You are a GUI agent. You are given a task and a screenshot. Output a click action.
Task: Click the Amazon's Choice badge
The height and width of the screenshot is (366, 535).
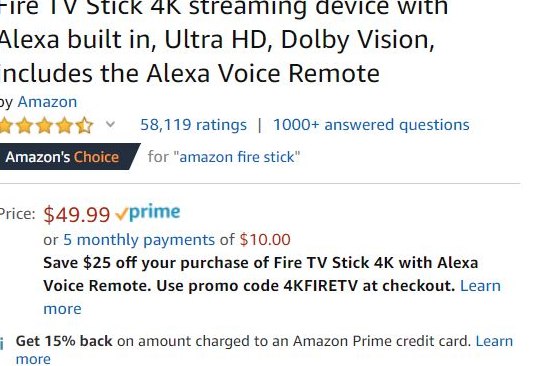tap(70, 157)
